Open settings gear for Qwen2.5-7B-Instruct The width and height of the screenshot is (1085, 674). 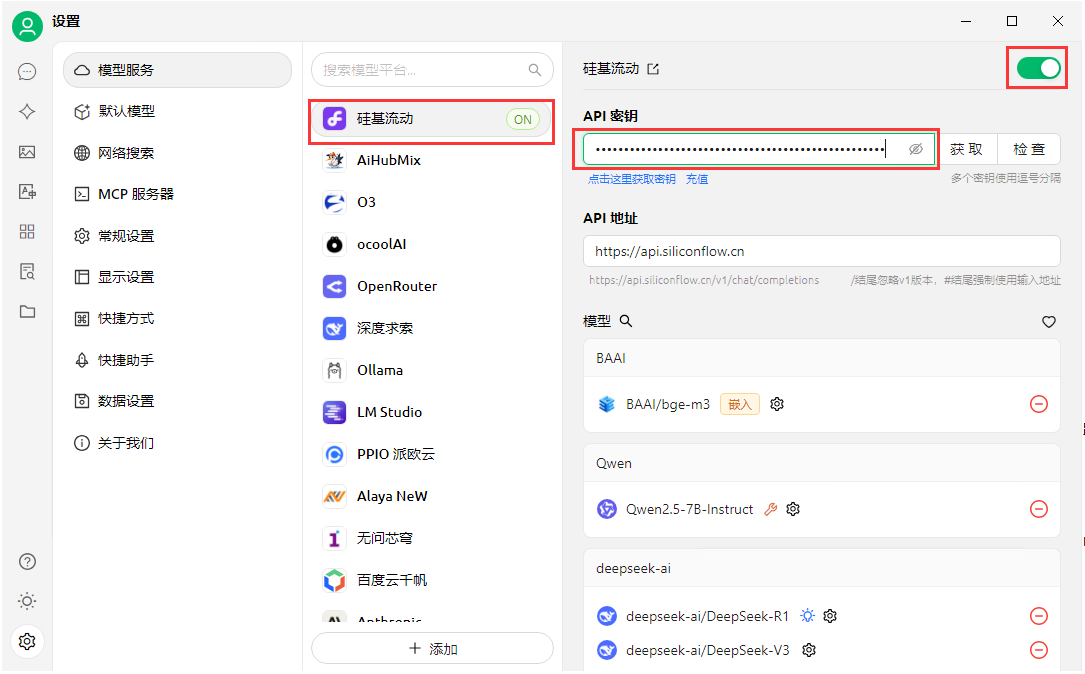[x=793, y=509]
